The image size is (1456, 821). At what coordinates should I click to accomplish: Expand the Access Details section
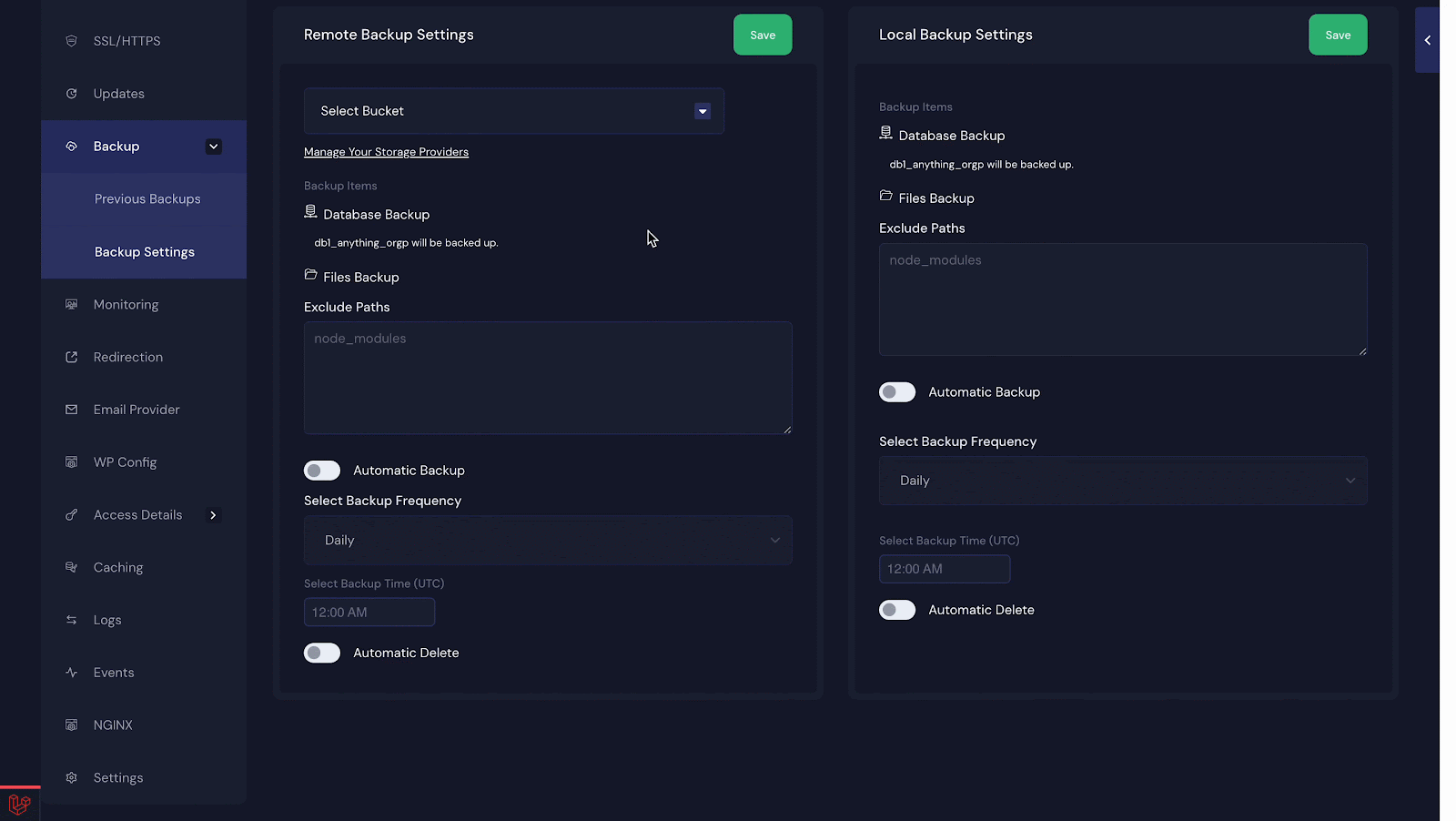(x=213, y=515)
